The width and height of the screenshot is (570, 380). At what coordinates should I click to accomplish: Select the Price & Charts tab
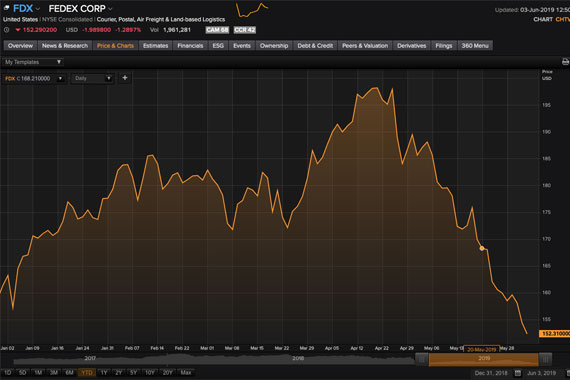point(115,45)
